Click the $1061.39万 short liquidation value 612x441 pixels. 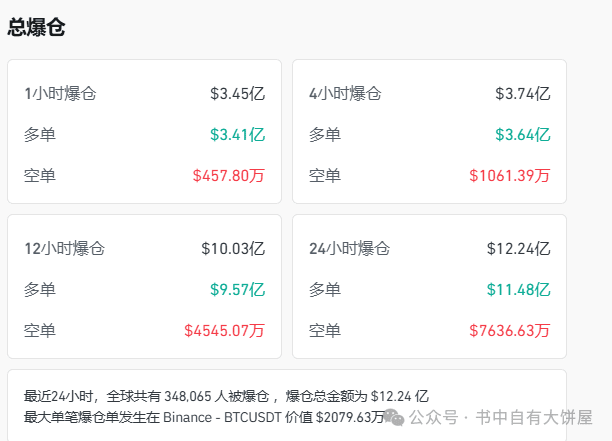pos(510,176)
